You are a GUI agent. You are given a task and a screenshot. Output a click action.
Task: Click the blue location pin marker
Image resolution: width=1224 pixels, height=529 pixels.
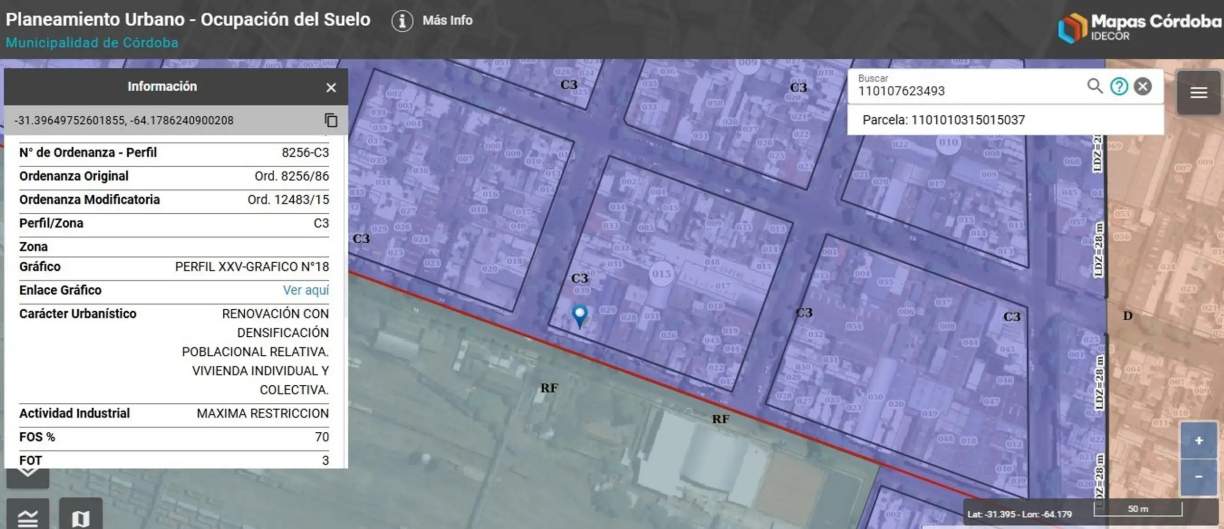(579, 316)
